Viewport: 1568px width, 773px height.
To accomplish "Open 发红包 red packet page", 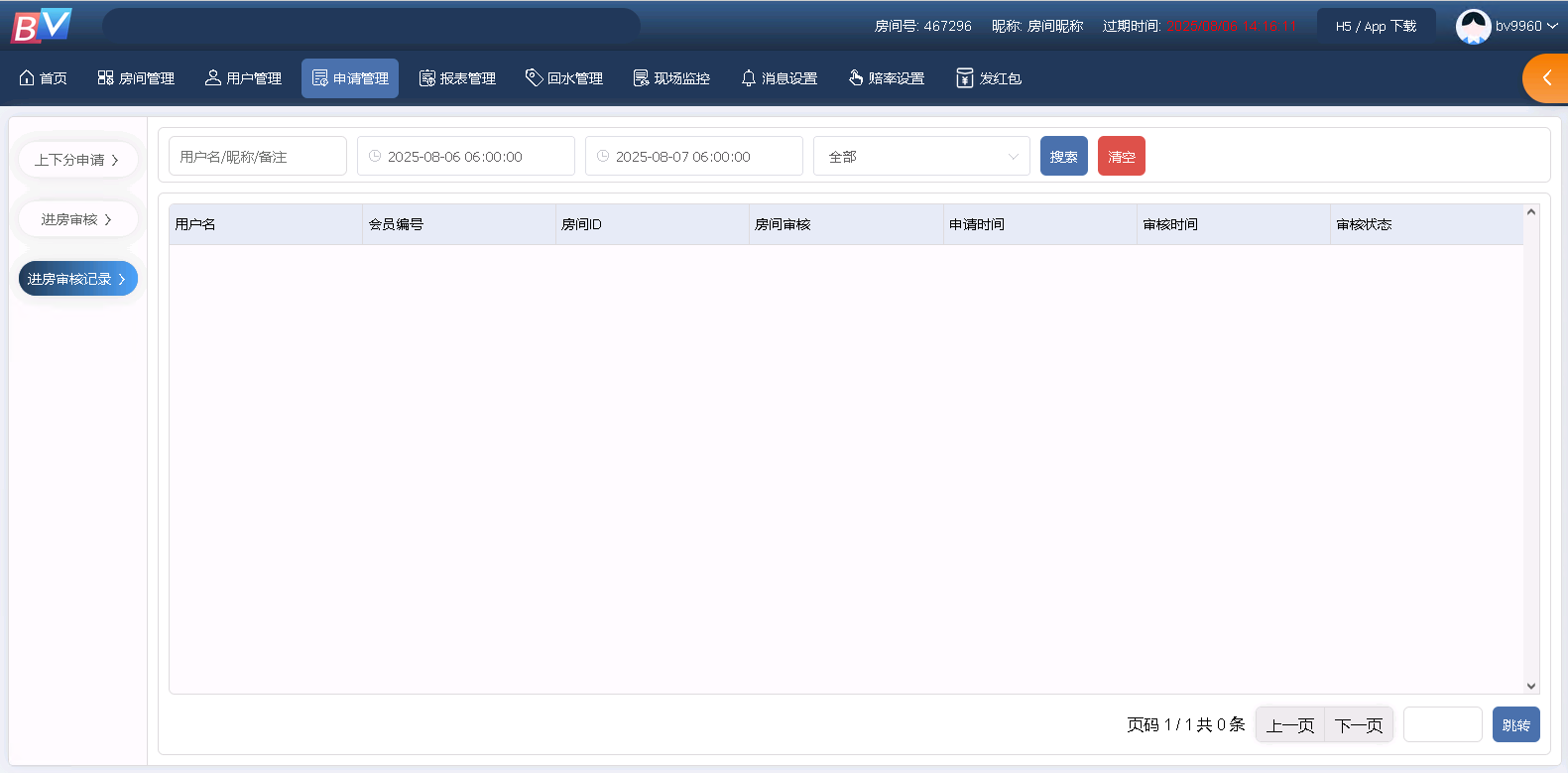I will [x=989, y=78].
